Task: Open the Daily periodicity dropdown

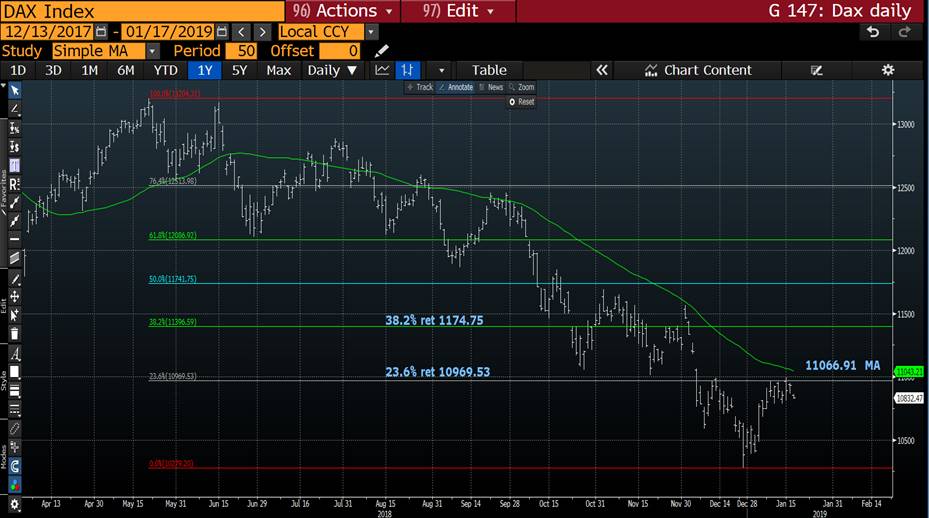Action: tap(332, 70)
